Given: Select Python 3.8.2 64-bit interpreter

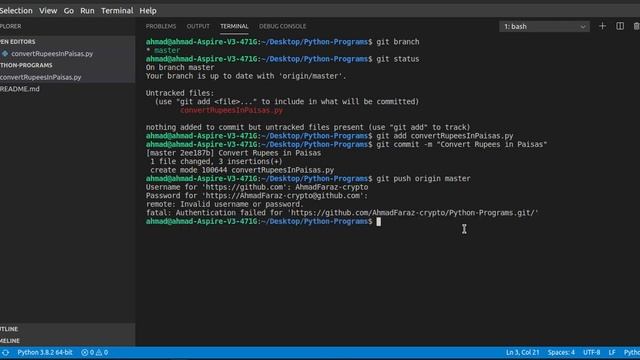Looking at the screenshot, I should (x=44, y=352).
